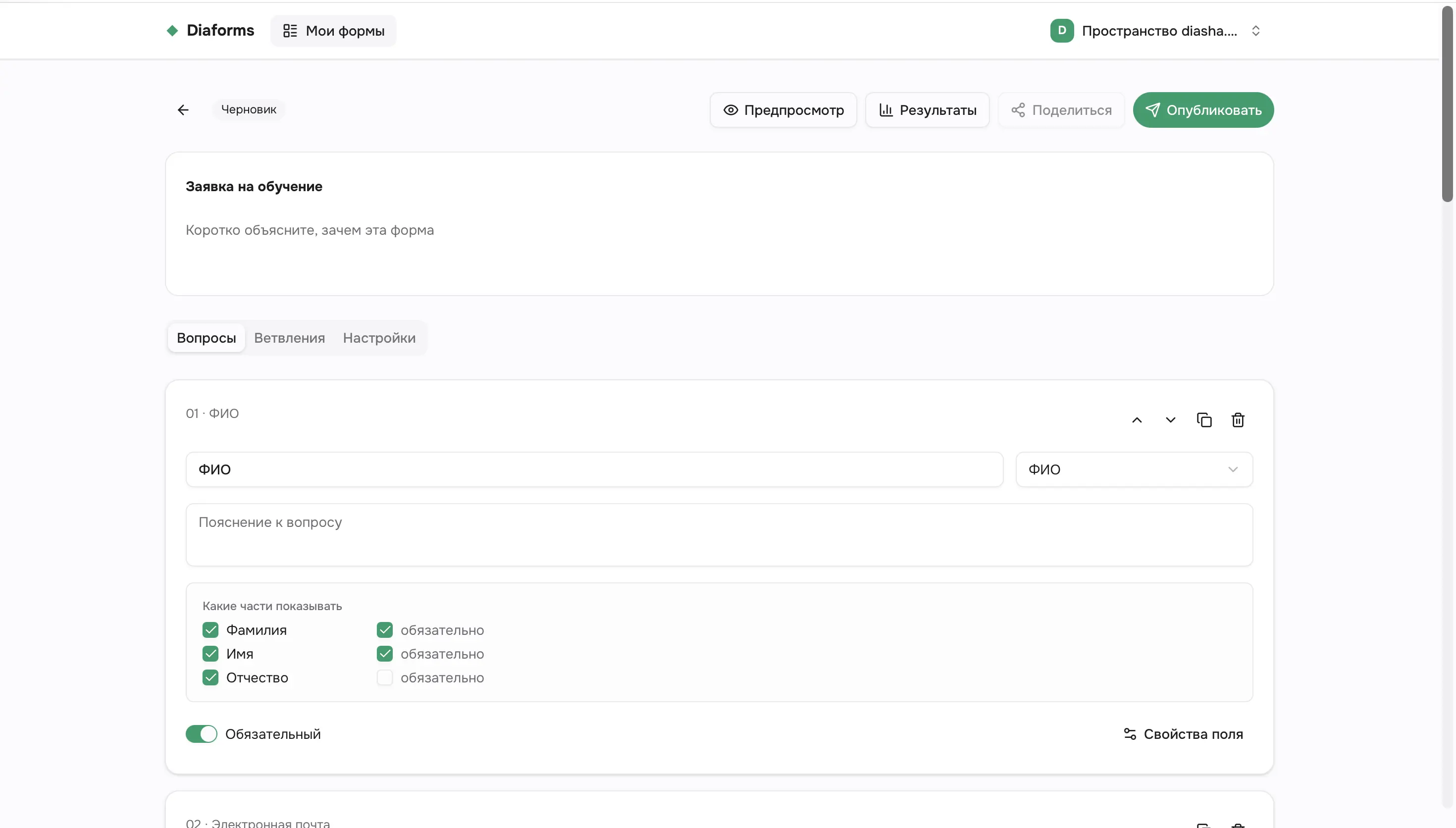Image resolution: width=1456 pixels, height=828 pixels.
Task: Click the Какие части показывать label
Action: 272,606
